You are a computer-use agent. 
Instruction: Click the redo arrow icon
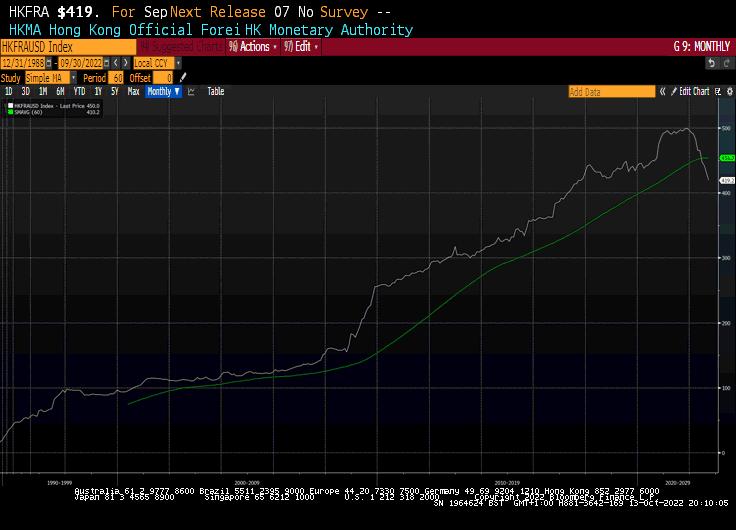[x=726, y=62]
